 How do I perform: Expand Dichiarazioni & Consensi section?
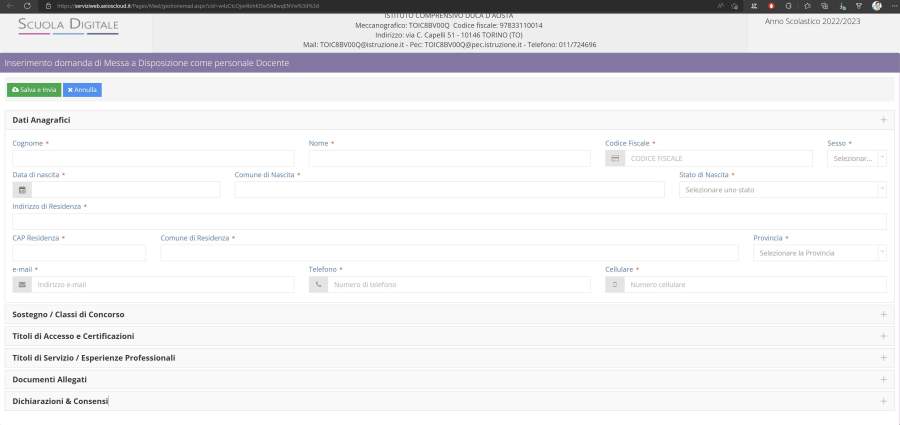[883, 401]
